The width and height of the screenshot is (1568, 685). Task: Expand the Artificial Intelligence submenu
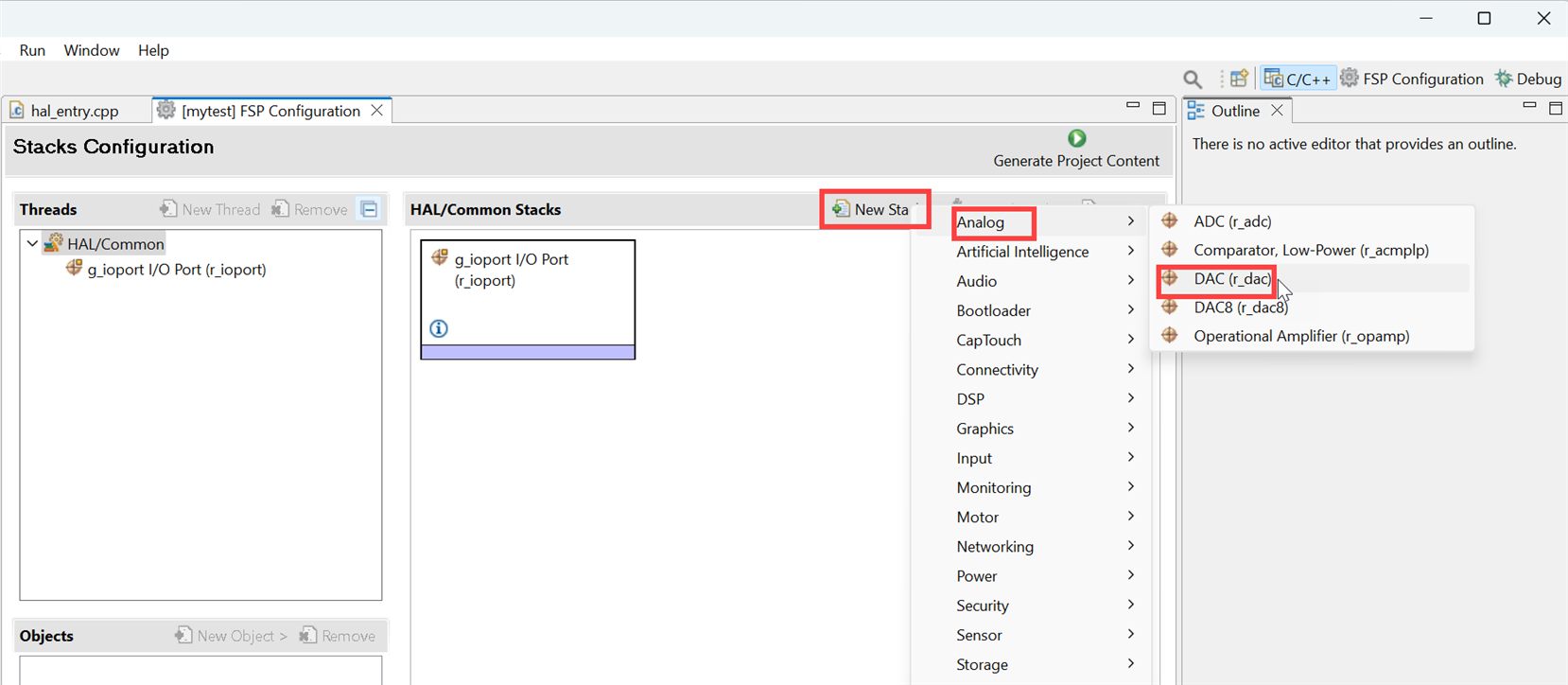(1030, 252)
